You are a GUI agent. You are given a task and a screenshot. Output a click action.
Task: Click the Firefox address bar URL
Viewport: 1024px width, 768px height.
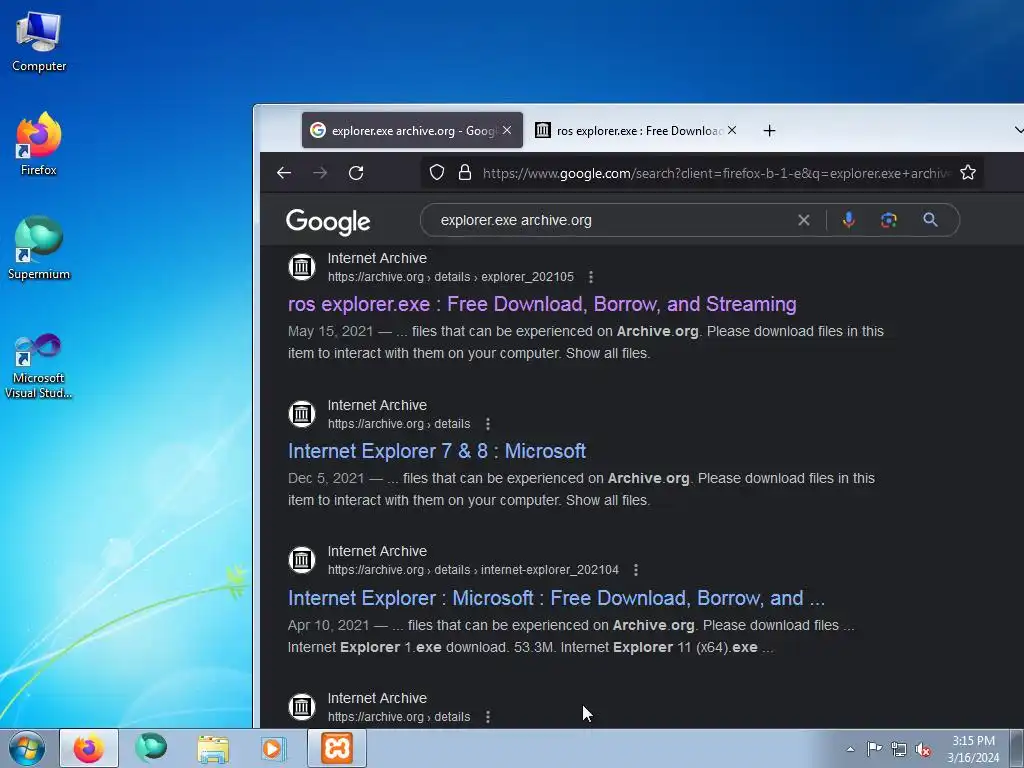(x=716, y=173)
